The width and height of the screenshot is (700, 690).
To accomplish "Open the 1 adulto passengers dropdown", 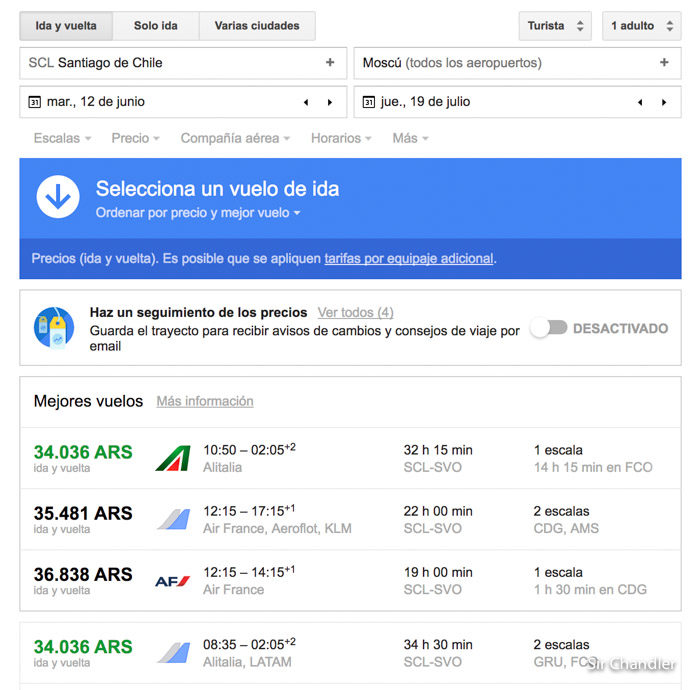I will coord(640,26).
